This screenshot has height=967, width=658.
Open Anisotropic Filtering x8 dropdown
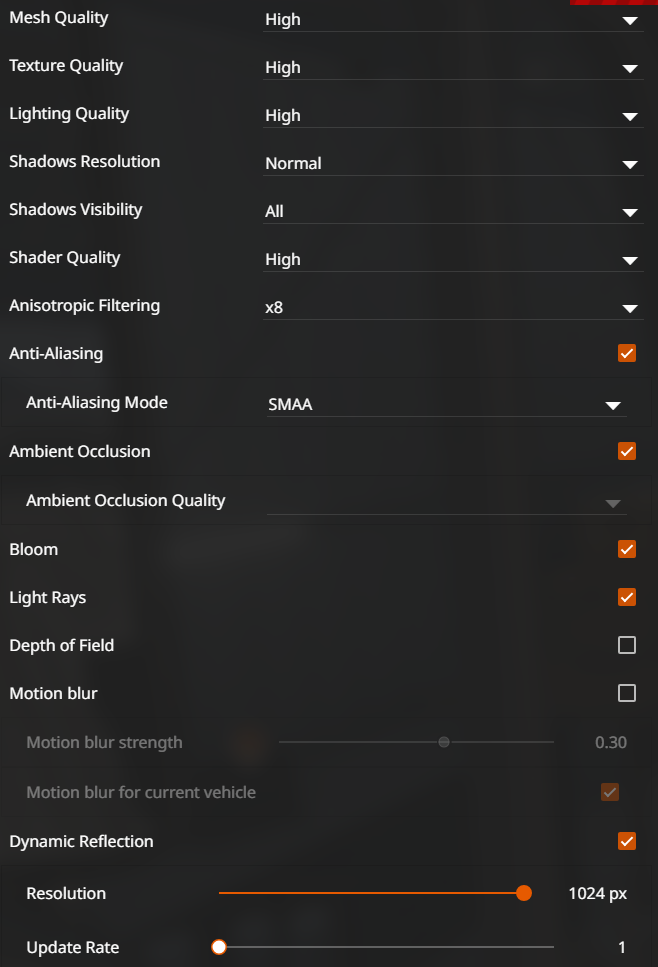(x=452, y=307)
